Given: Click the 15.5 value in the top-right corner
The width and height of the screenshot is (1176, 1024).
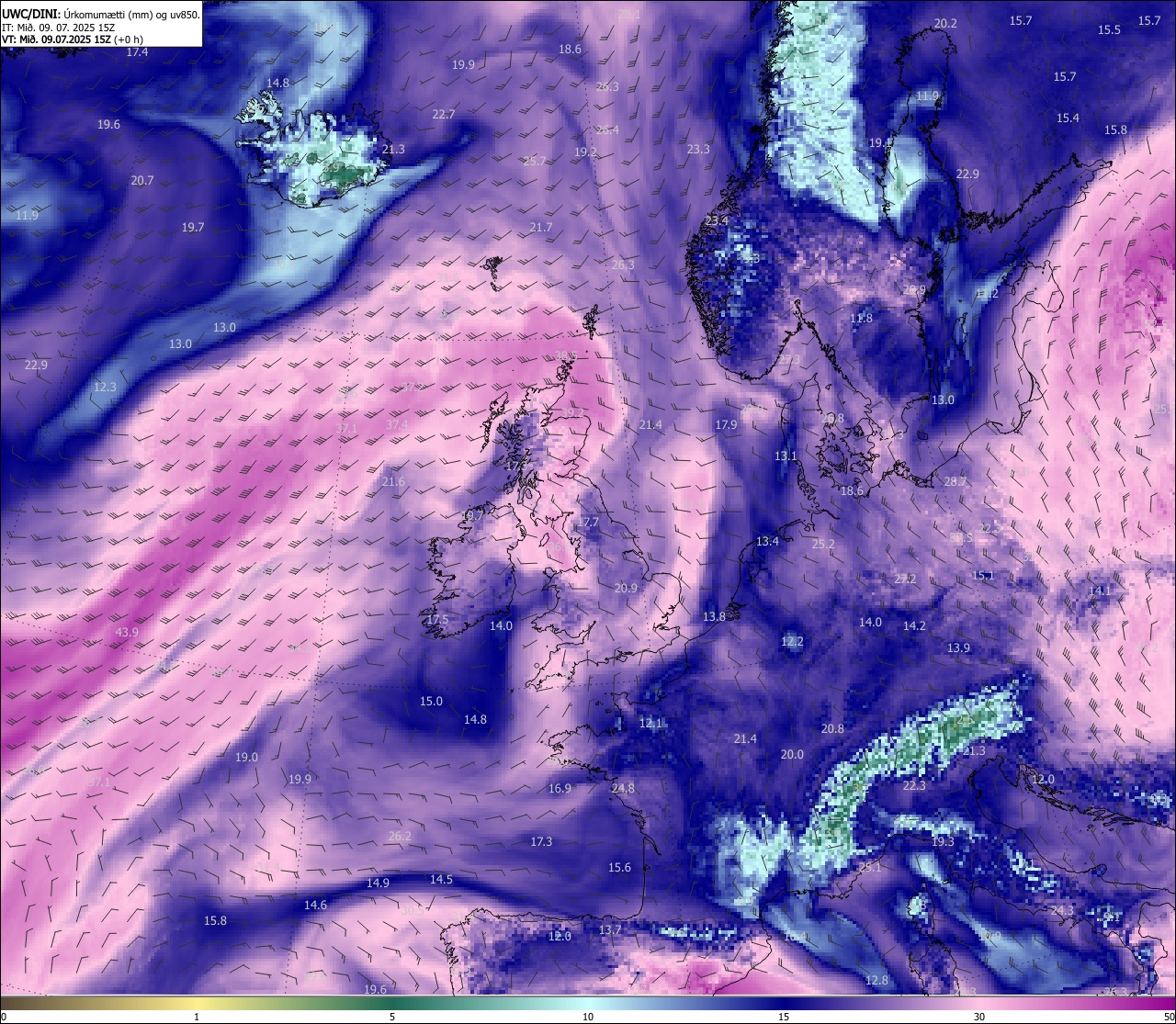Looking at the screenshot, I should 1109,30.
